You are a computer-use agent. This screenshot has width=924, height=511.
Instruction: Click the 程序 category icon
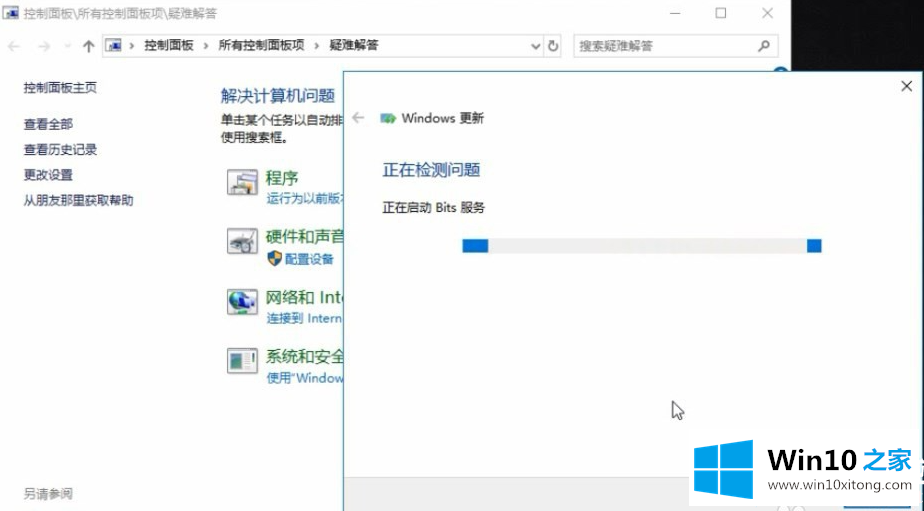pyautogui.click(x=242, y=183)
